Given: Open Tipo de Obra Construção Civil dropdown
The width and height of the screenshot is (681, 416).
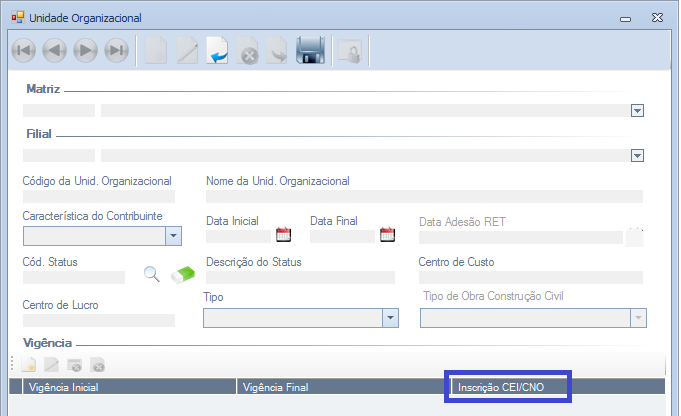Looking at the screenshot, I should click(x=638, y=318).
